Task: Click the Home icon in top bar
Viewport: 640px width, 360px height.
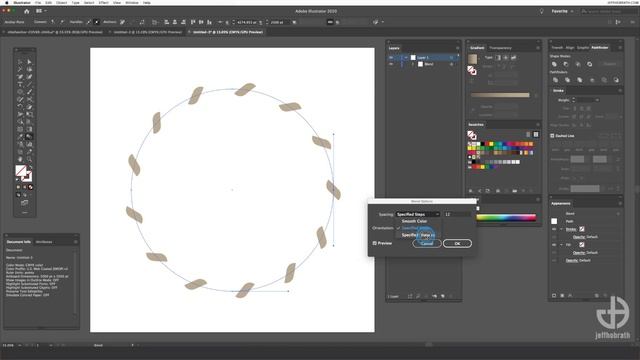Action: (27, 11)
